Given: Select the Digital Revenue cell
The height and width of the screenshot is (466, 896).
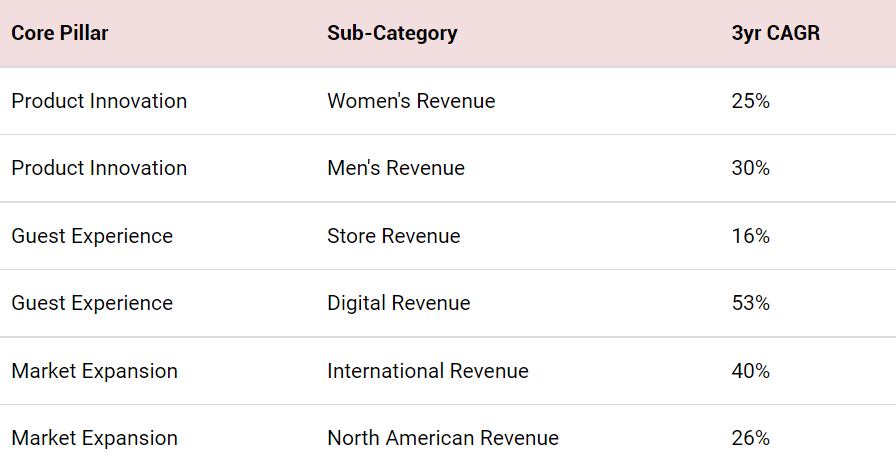Looking at the screenshot, I should pos(398,303).
